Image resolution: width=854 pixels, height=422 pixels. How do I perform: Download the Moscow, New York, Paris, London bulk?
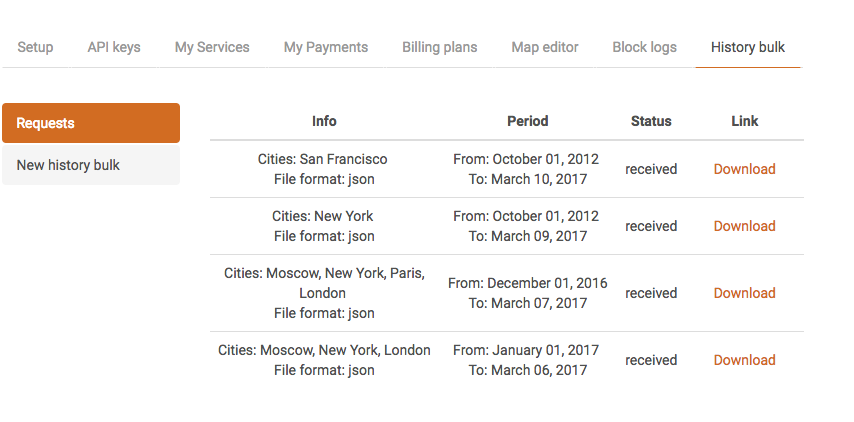744,293
